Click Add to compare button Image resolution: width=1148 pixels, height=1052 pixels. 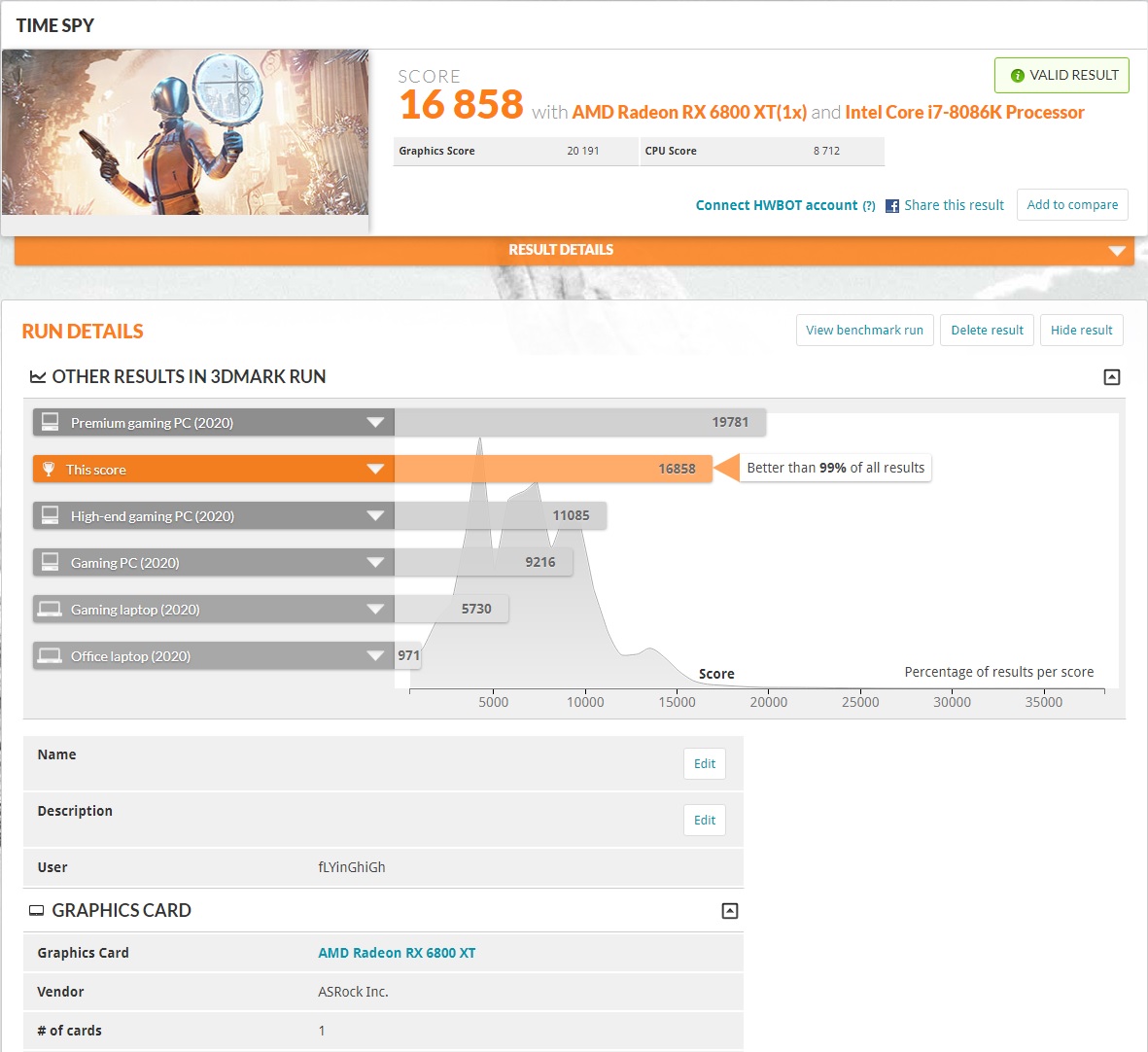1072,205
